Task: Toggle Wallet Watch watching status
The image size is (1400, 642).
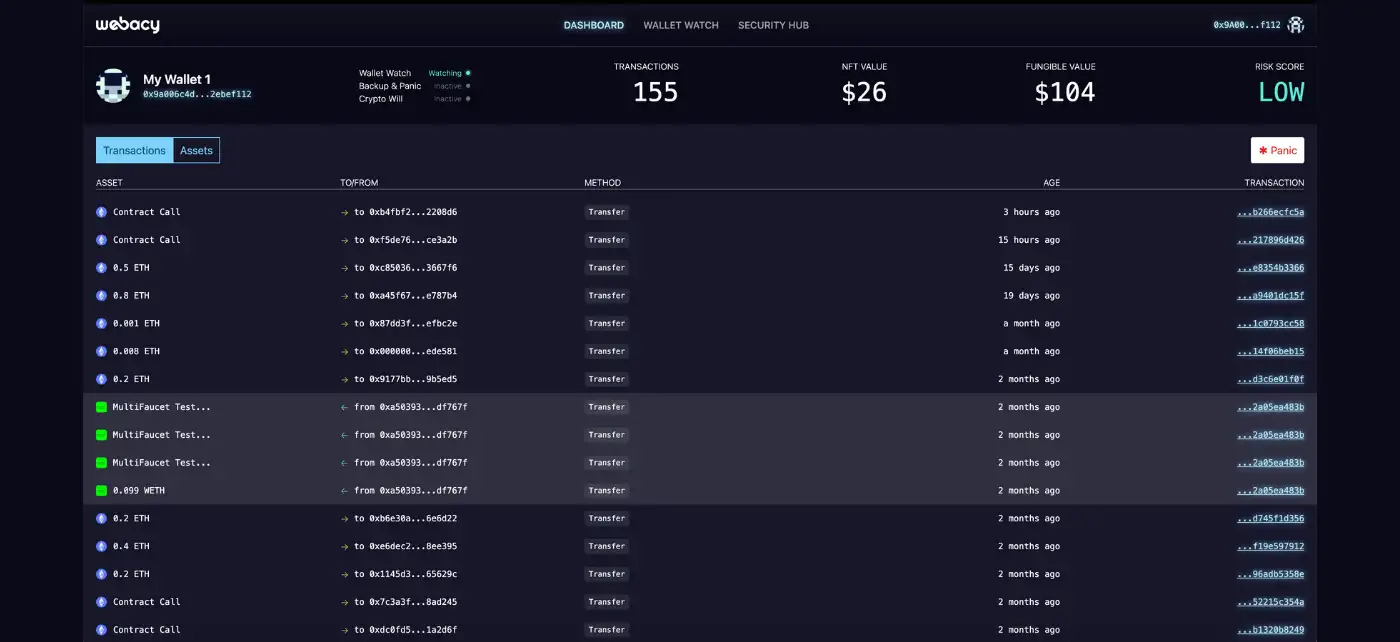Action: point(449,73)
